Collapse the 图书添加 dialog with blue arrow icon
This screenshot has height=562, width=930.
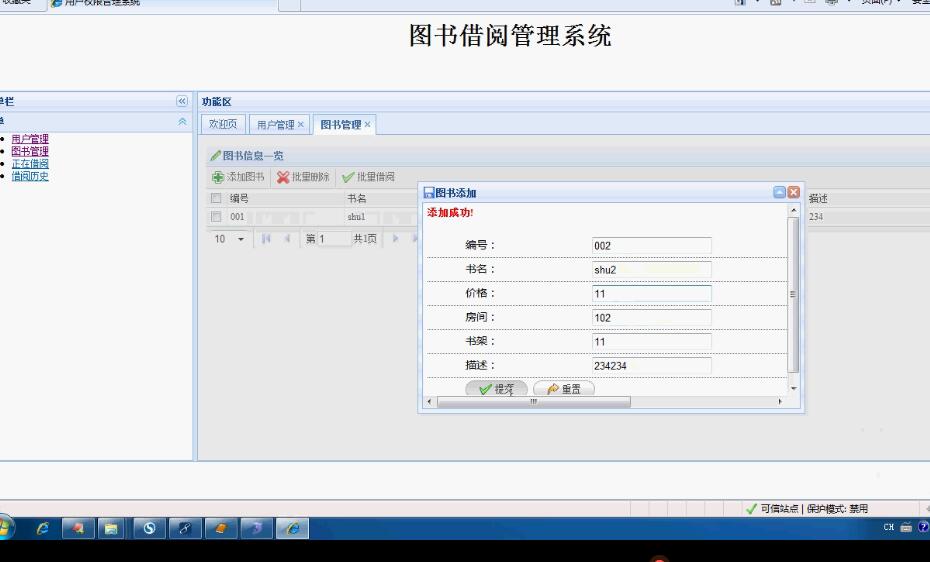click(x=779, y=192)
